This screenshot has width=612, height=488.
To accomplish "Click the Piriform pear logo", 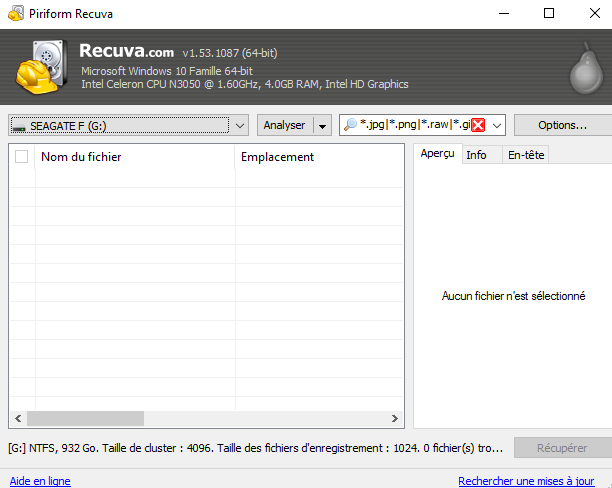I will tap(586, 69).
